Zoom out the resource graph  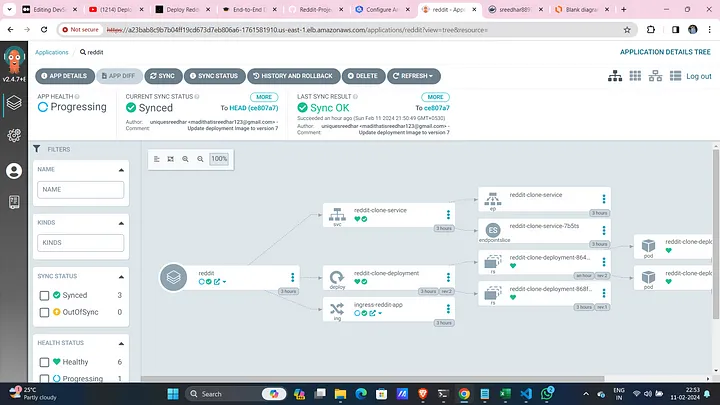coord(200,159)
